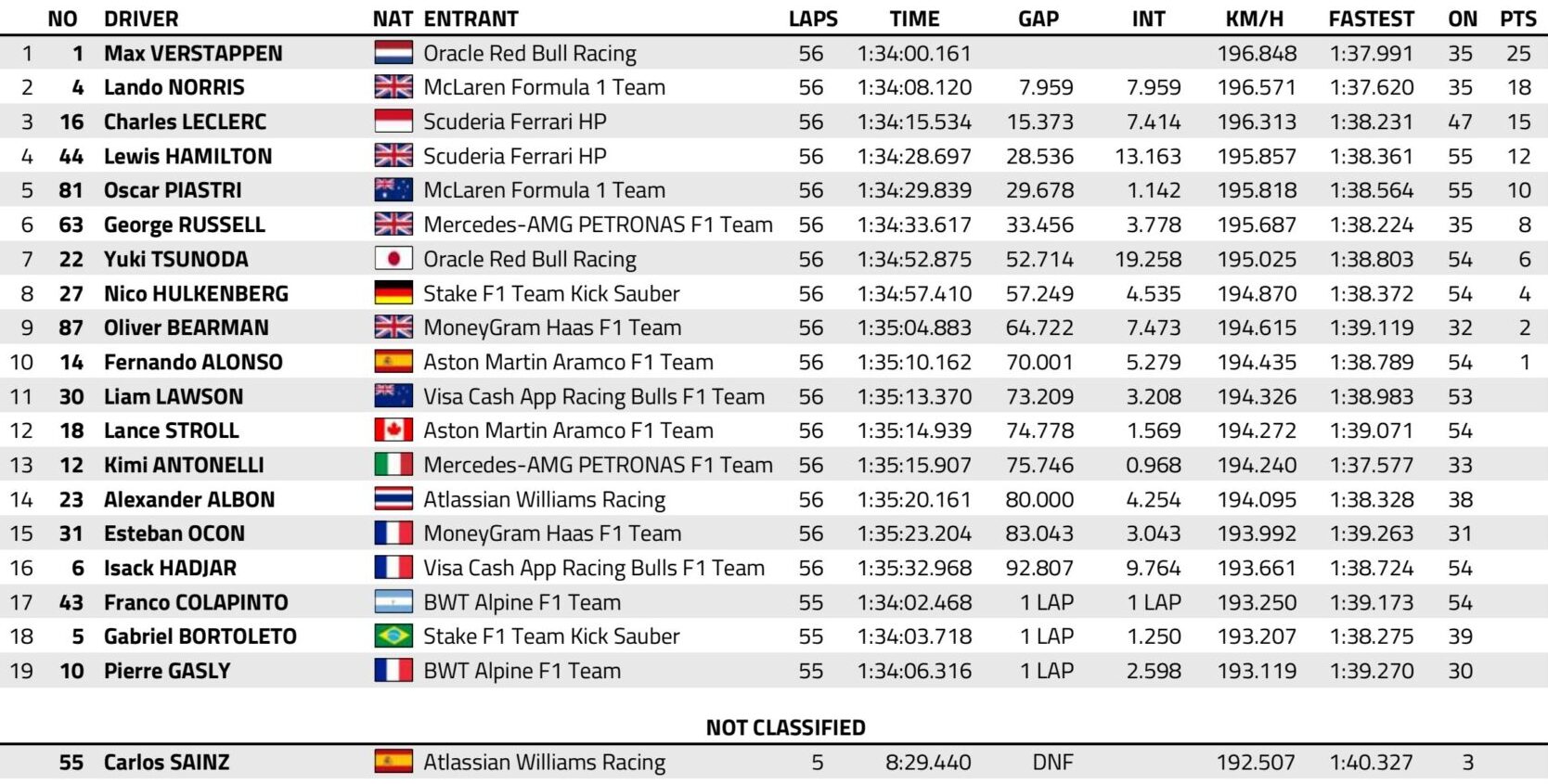The image size is (1548, 784).
Task: Click the Argentine flag beside Franco Colapinto
Action: pos(393,602)
